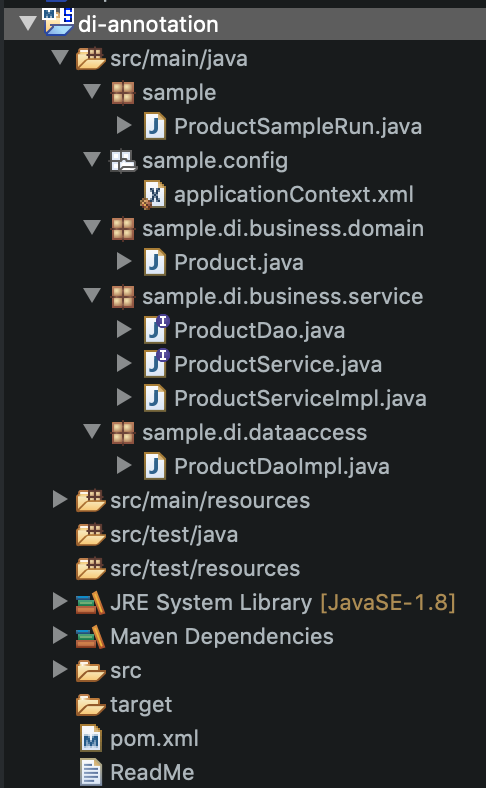Viewport: 486px width, 788px height.
Task: Click the ProductDaoImpl.java file icon
Action: (155, 466)
